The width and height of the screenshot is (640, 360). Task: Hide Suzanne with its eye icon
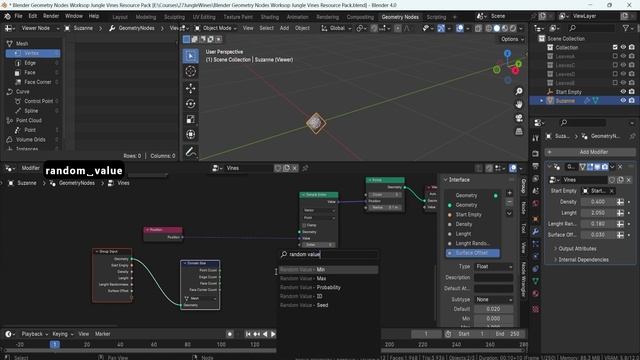(623, 100)
